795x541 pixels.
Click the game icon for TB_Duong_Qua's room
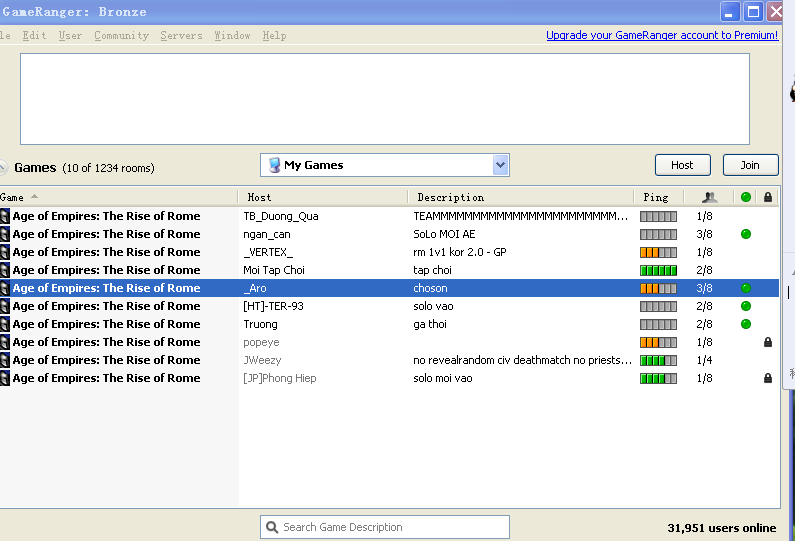point(5,216)
